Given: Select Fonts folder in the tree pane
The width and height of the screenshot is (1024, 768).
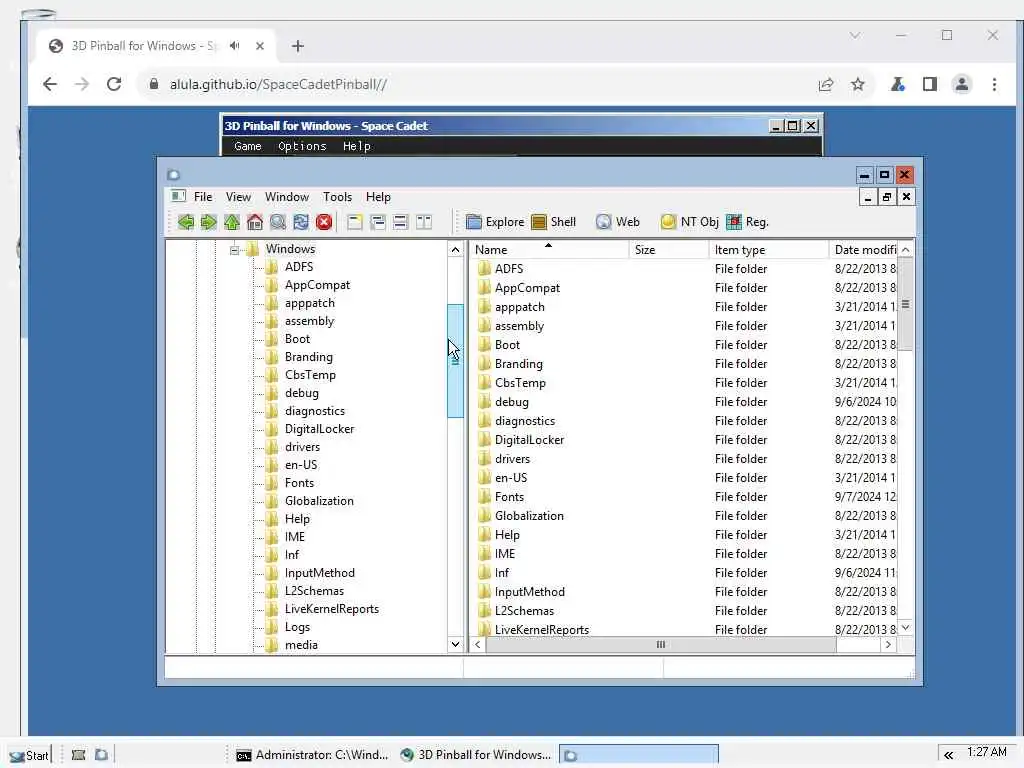Looking at the screenshot, I should tap(299, 483).
